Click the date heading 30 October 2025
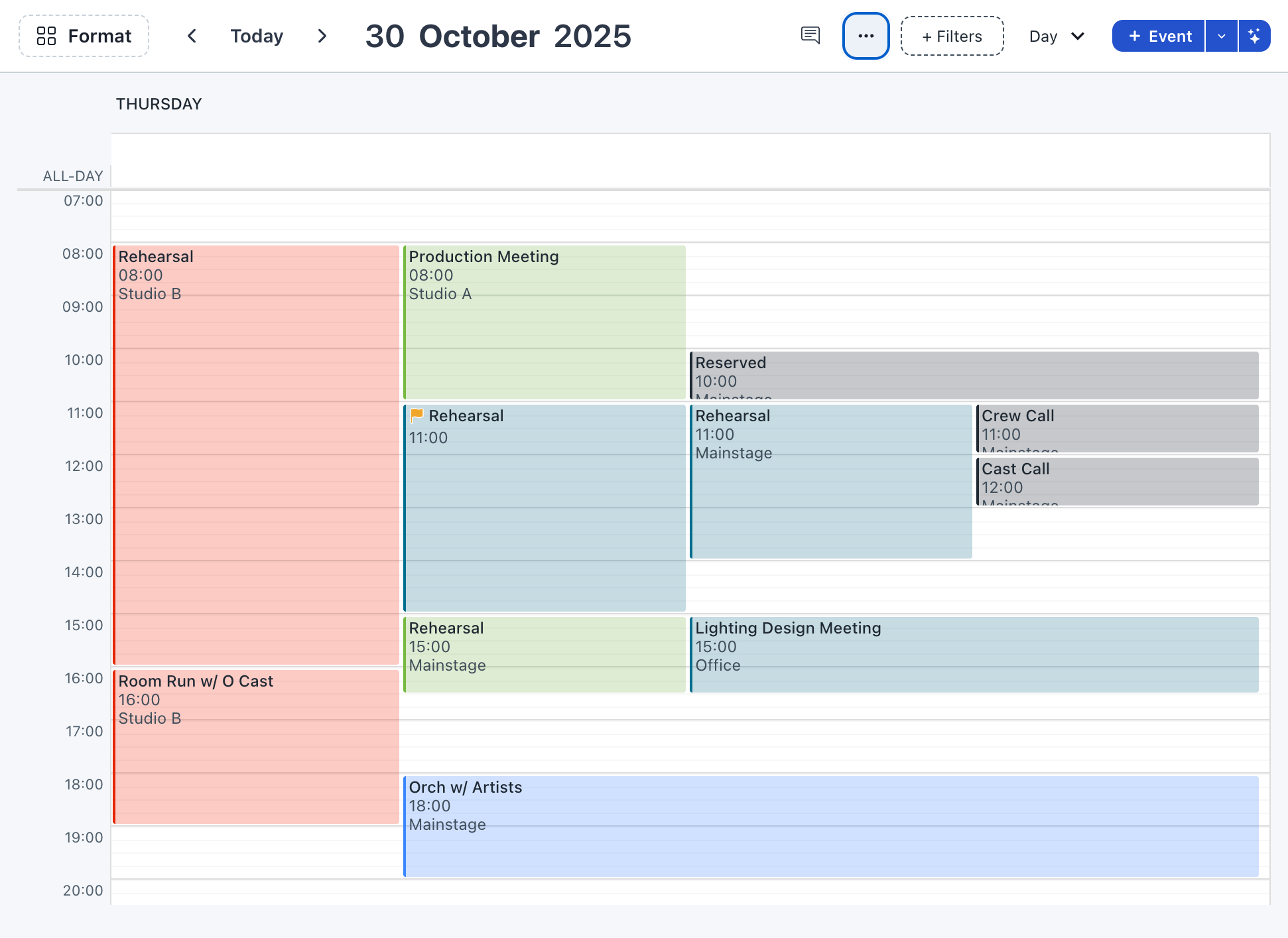Viewport: 1288px width, 938px height. [498, 36]
